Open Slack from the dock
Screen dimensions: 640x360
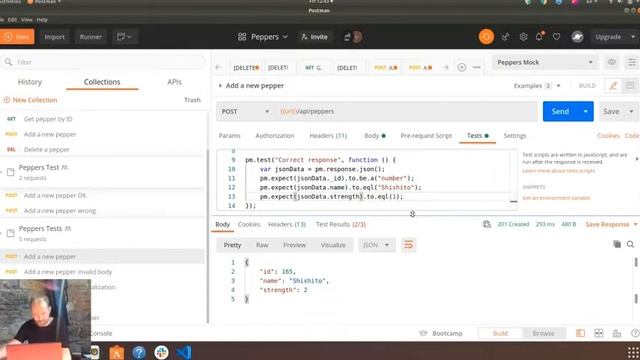pyautogui.click(x=161, y=352)
